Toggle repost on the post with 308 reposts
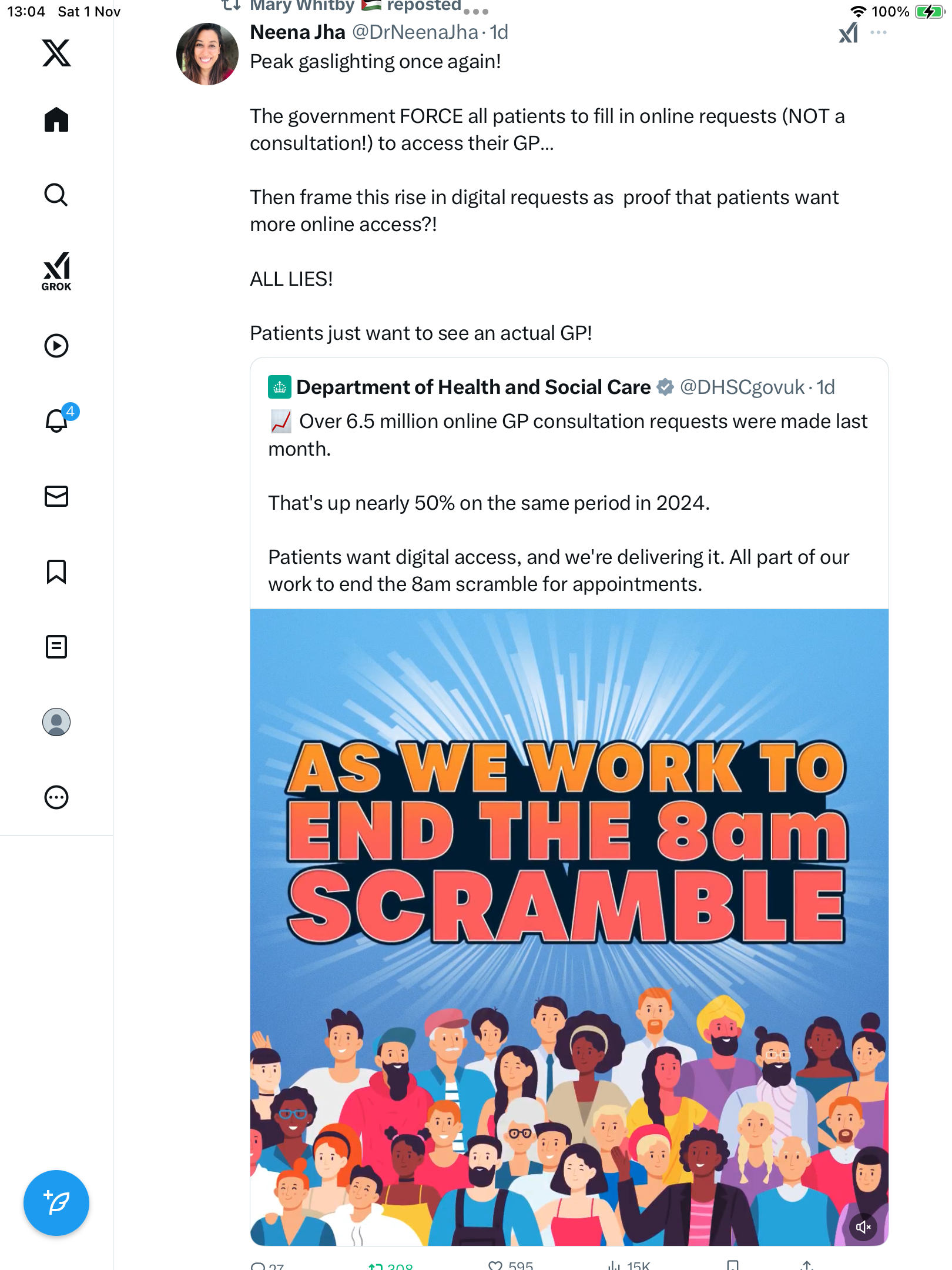Screen dimensions: 952x1270 click(376, 1265)
